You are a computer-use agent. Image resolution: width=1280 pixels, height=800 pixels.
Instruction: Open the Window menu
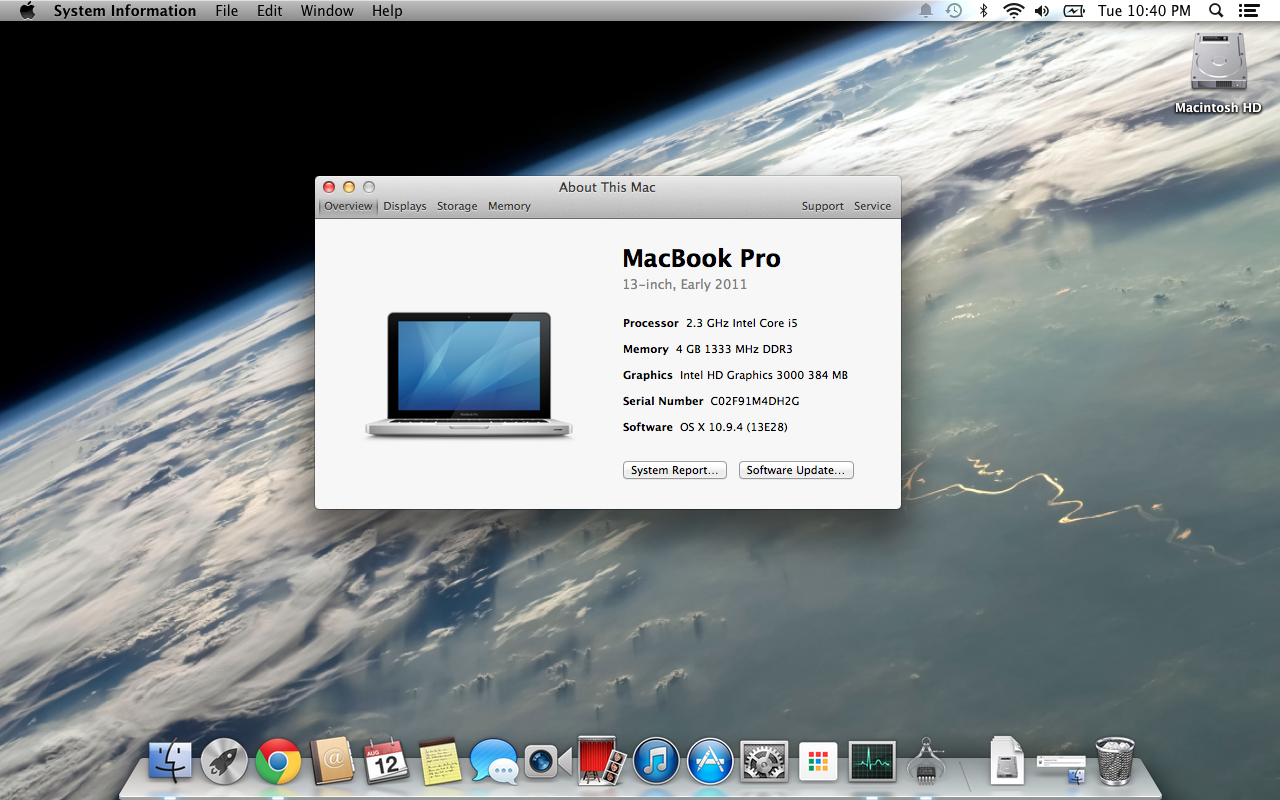(x=327, y=11)
